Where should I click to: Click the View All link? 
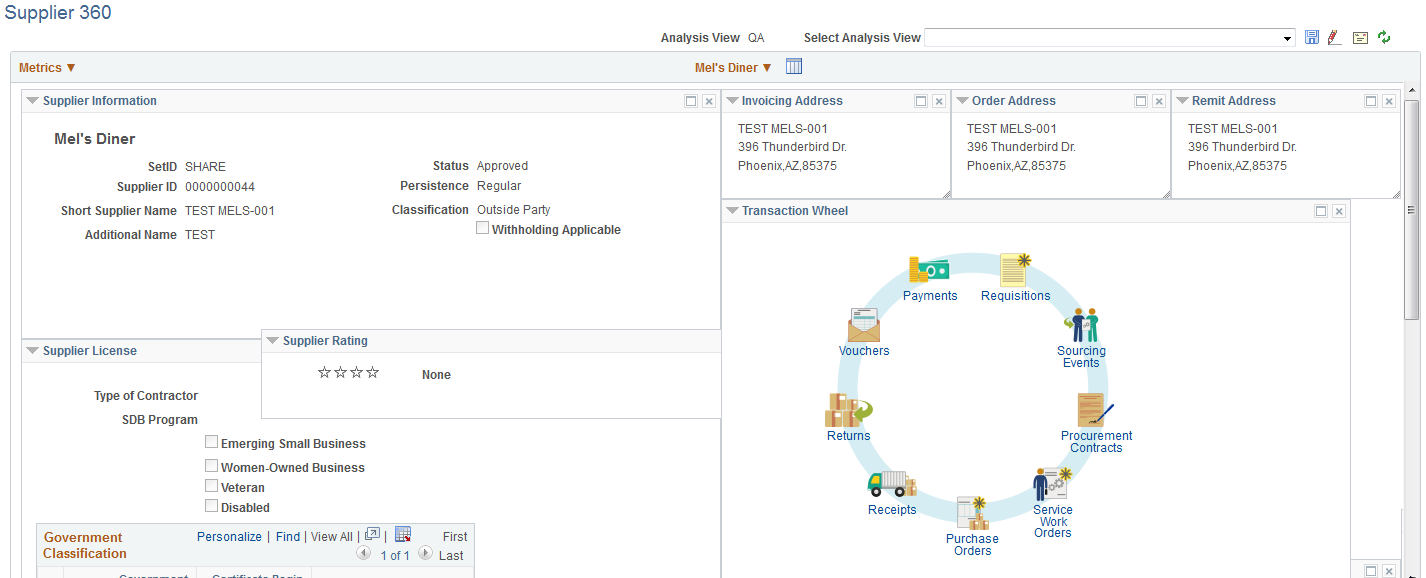pos(331,537)
